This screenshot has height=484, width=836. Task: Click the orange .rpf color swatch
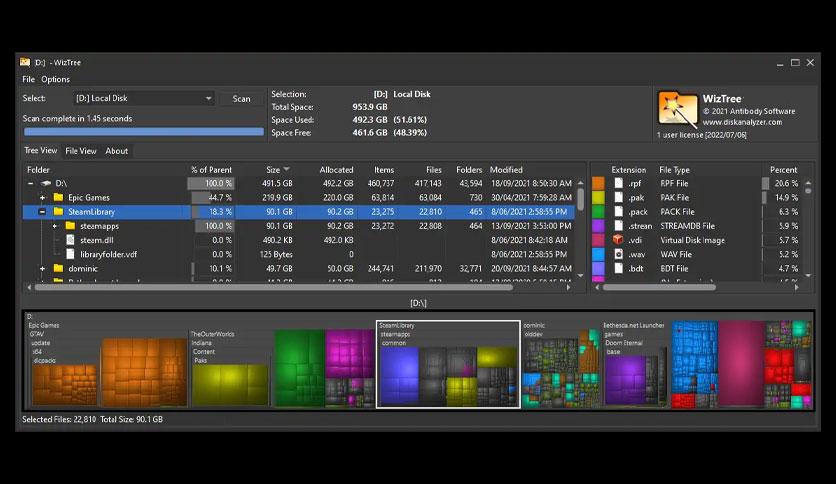pos(599,183)
